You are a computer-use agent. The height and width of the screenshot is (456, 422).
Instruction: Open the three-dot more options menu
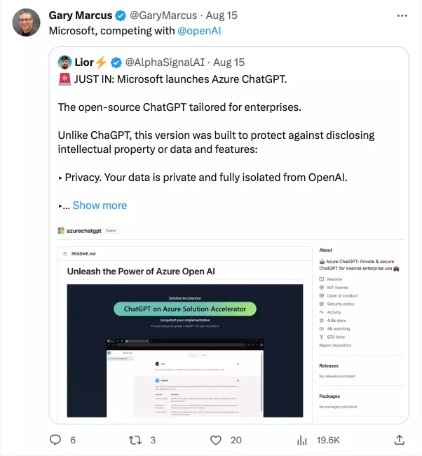coord(402,16)
